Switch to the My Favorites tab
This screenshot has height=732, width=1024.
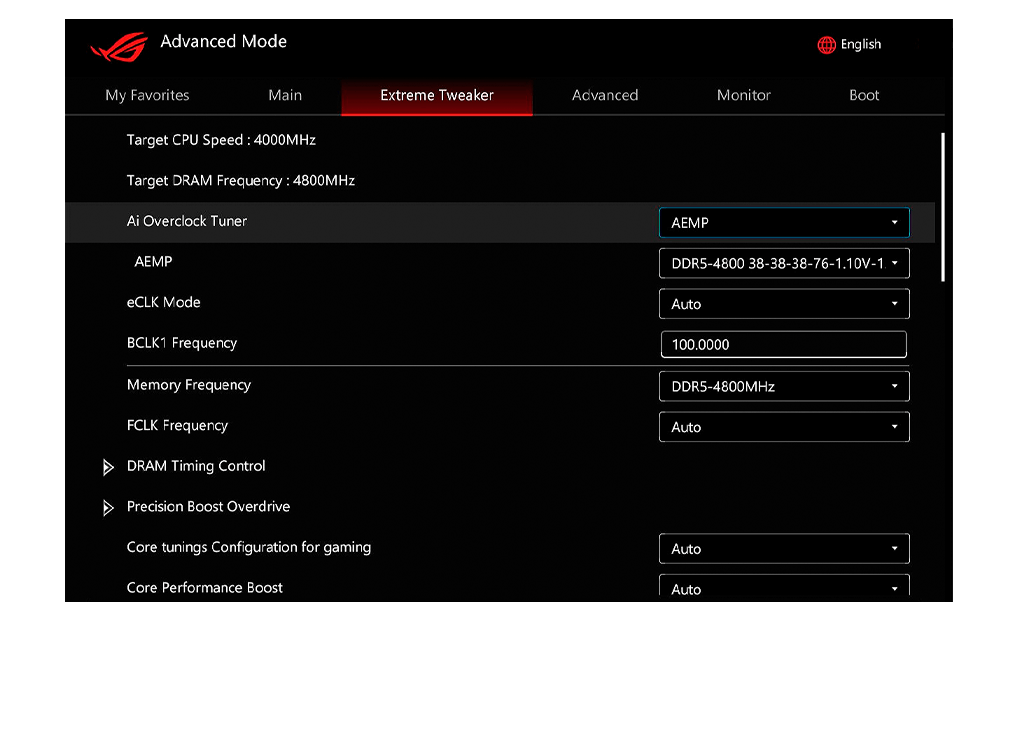(147, 96)
